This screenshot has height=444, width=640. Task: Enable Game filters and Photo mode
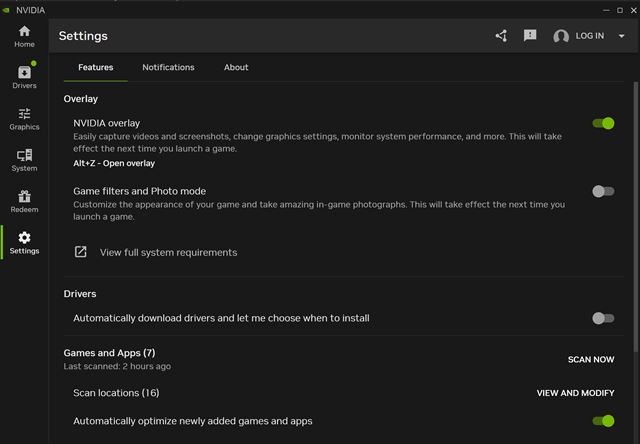click(603, 191)
